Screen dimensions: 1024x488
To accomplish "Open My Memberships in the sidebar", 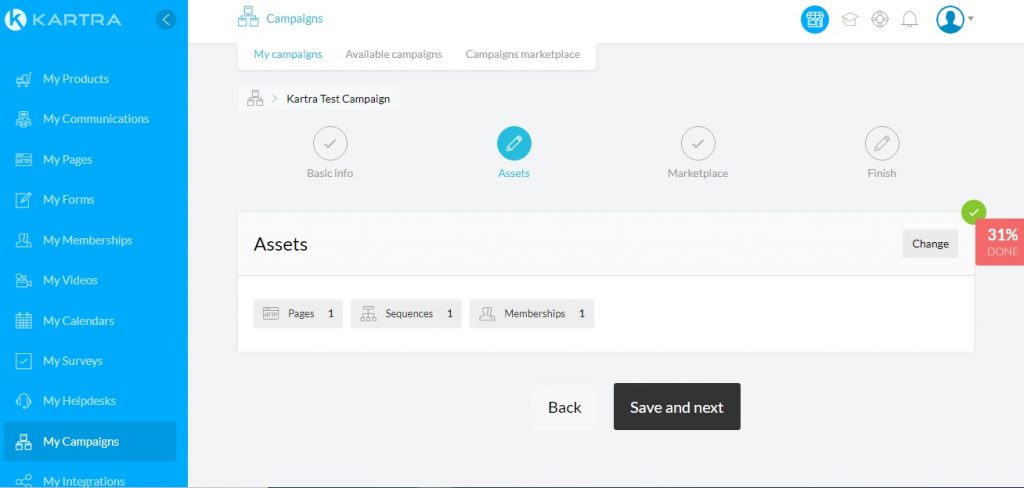I will point(87,240).
